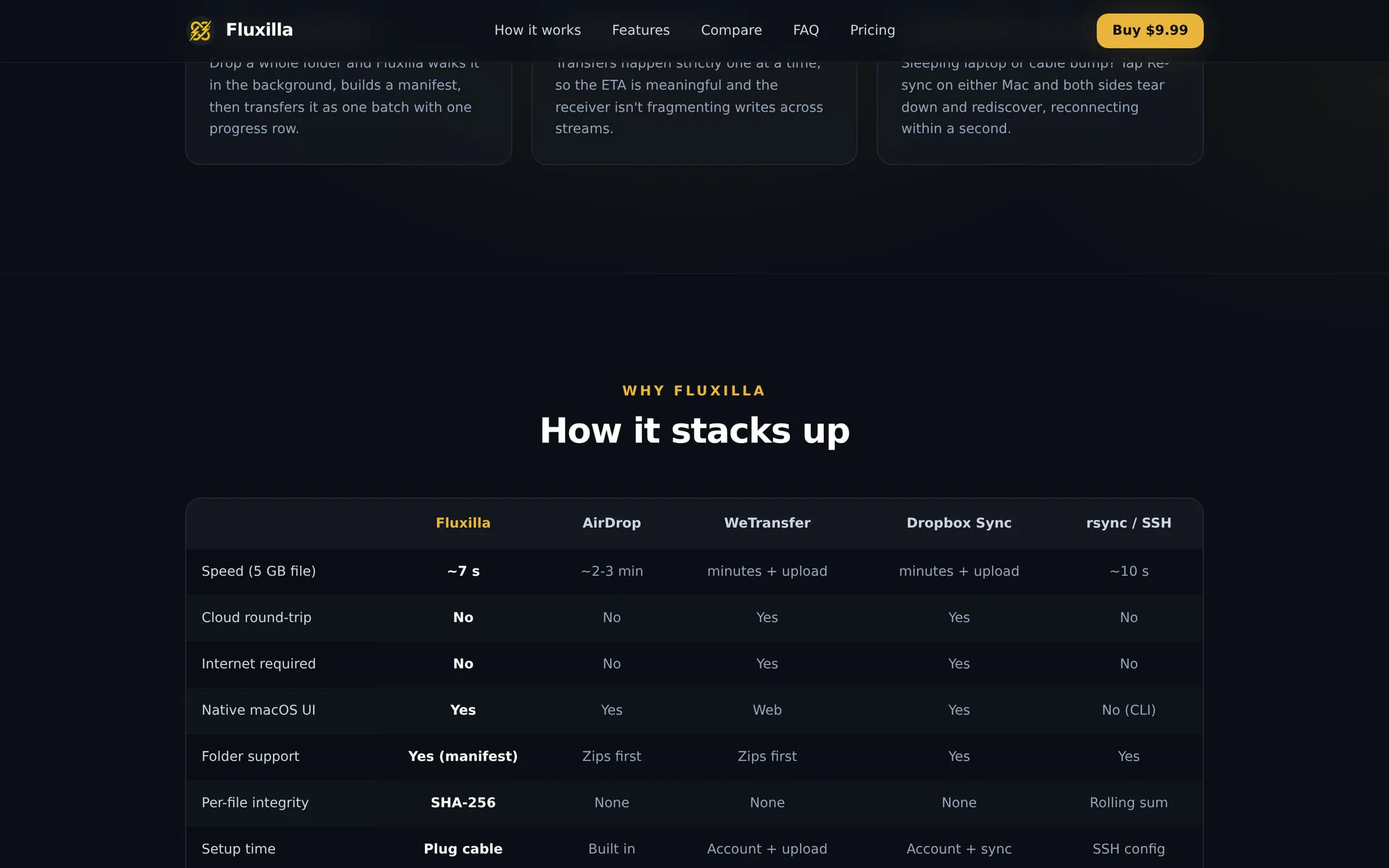Viewport: 1389px width, 868px height.
Task: Select the Fluxilla column header in table
Action: coord(463,523)
